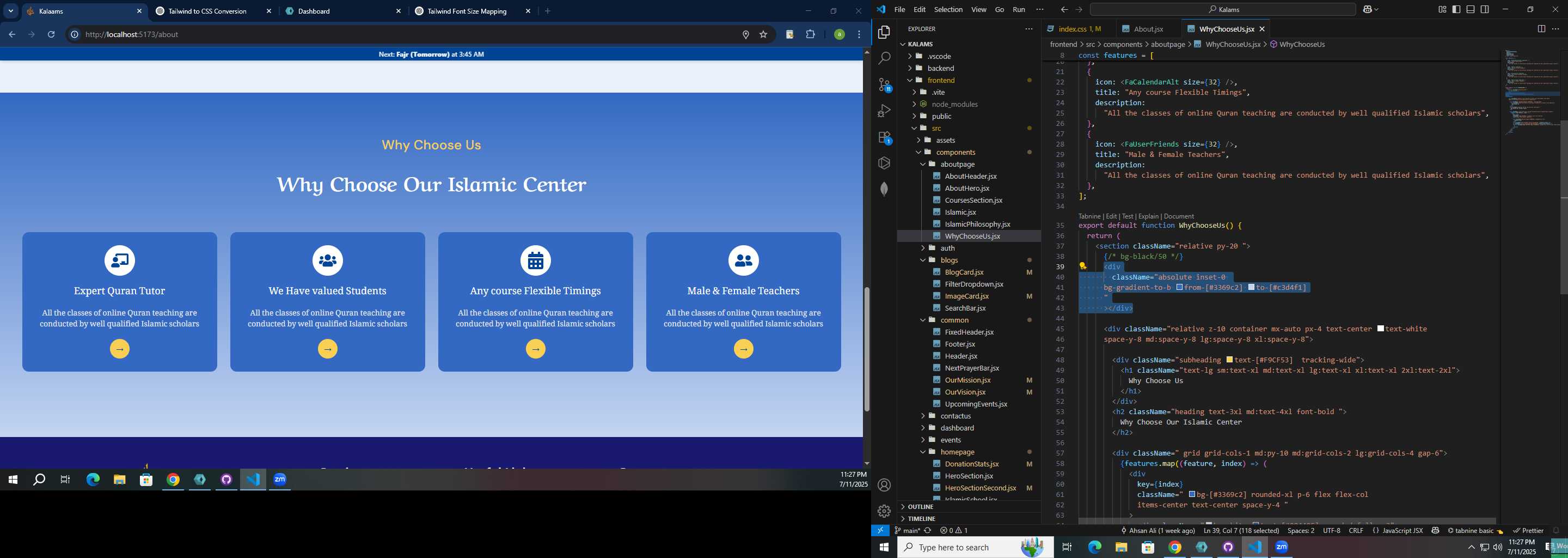Viewport: 1568px width, 558px height.
Task: Open the Run and Debug view
Action: click(884, 111)
